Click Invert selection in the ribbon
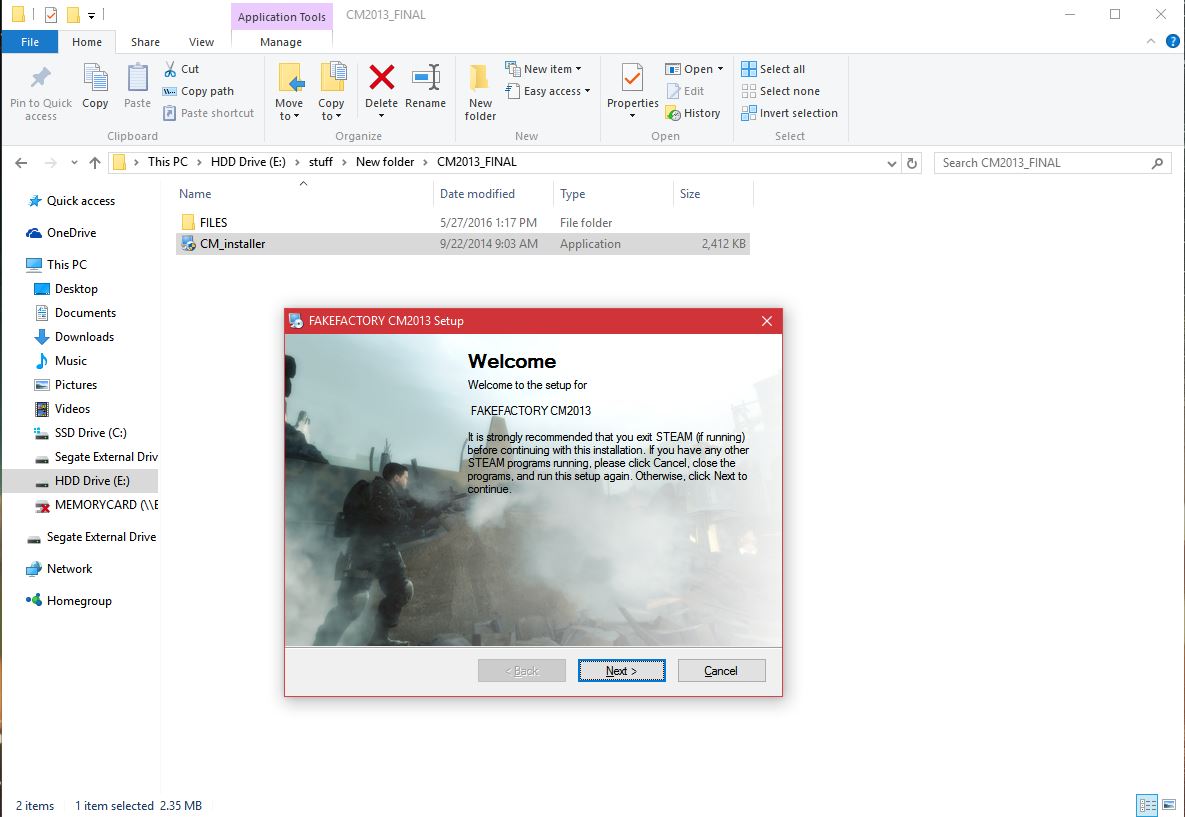The width and height of the screenshot is (1185, 817). tap(790, 113)
